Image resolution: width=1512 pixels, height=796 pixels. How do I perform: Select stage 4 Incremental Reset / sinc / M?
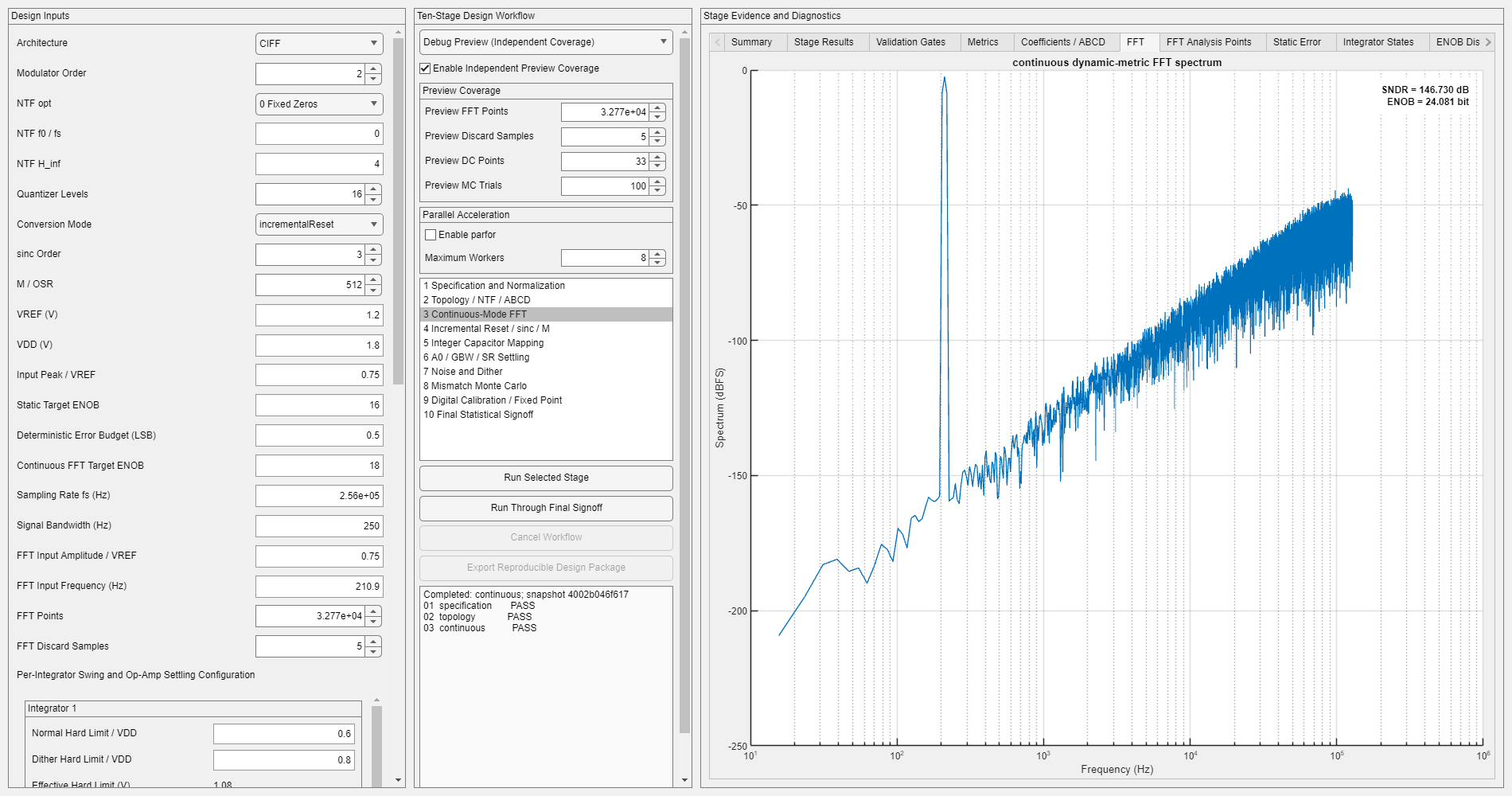546,329
